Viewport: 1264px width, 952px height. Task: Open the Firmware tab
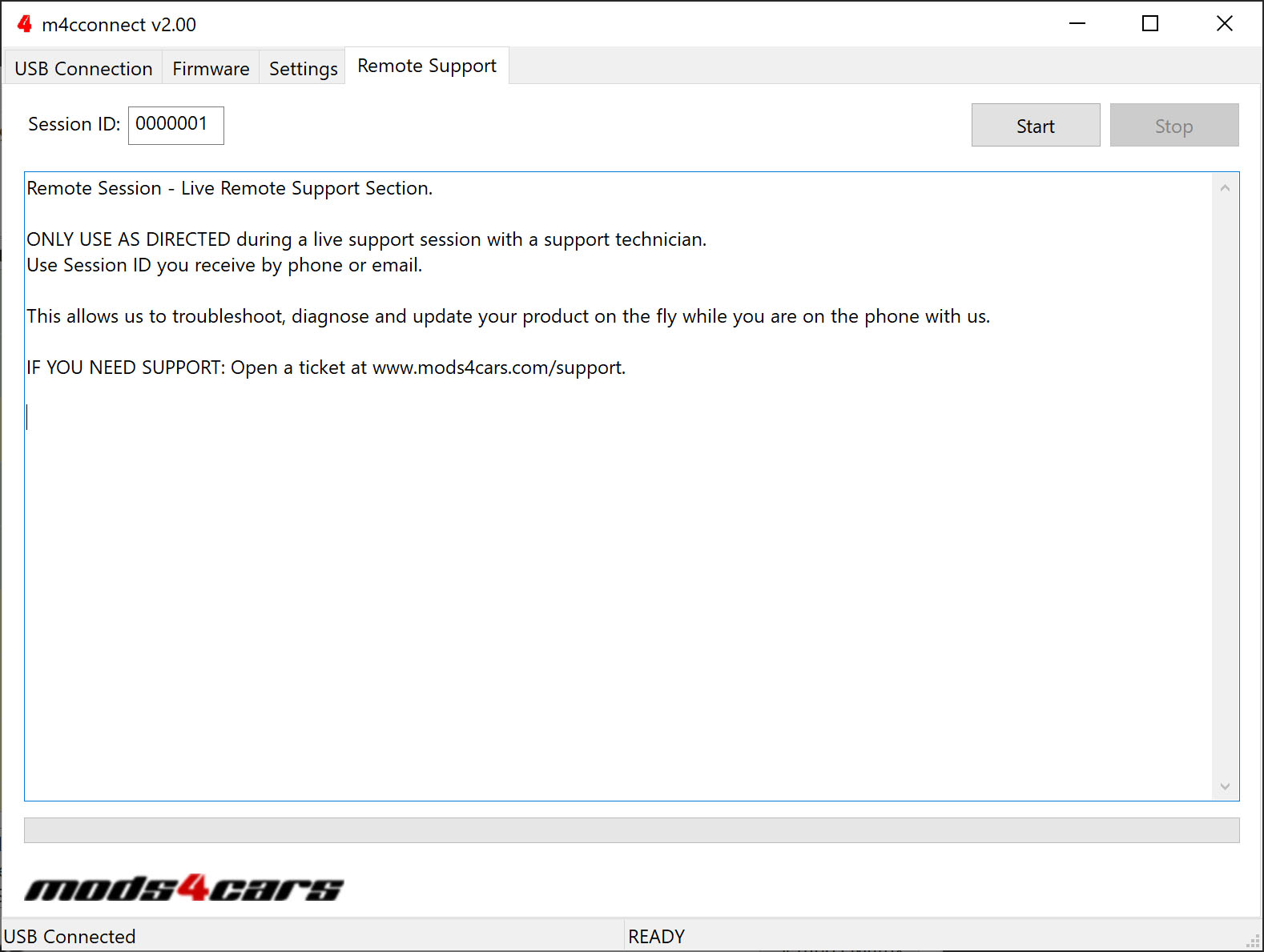pos(211,69)
